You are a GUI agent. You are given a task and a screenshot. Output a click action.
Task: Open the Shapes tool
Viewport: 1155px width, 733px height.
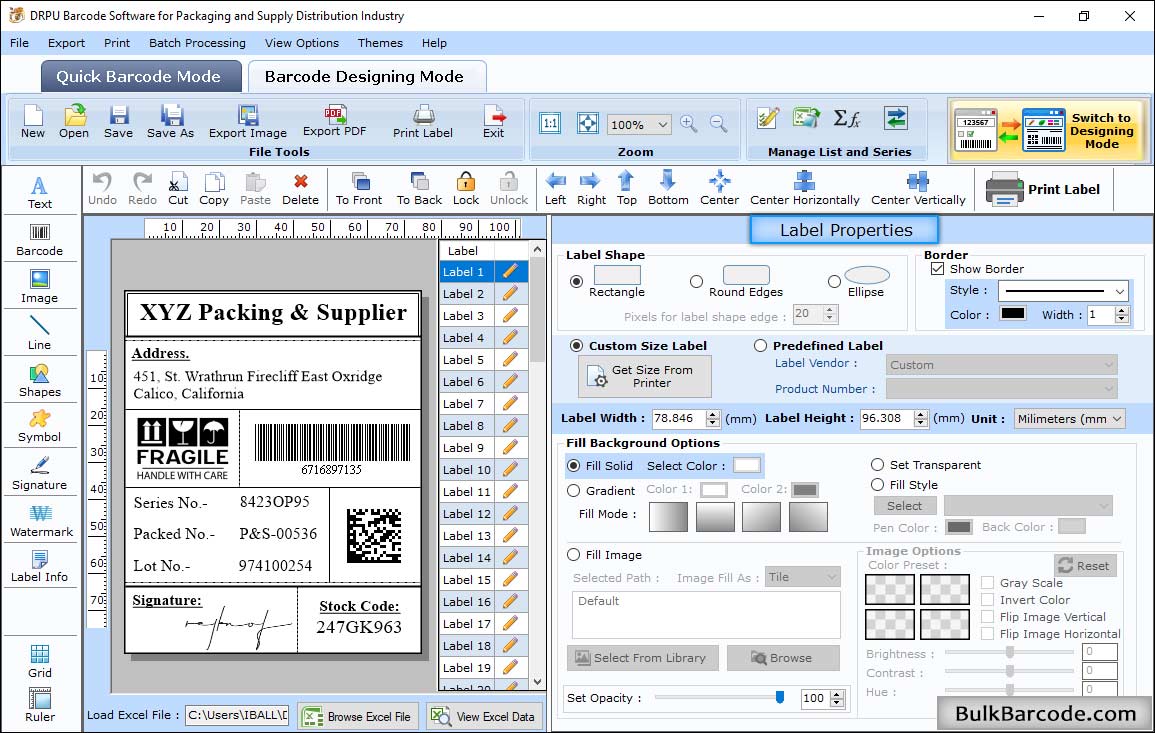click(40, 380)
